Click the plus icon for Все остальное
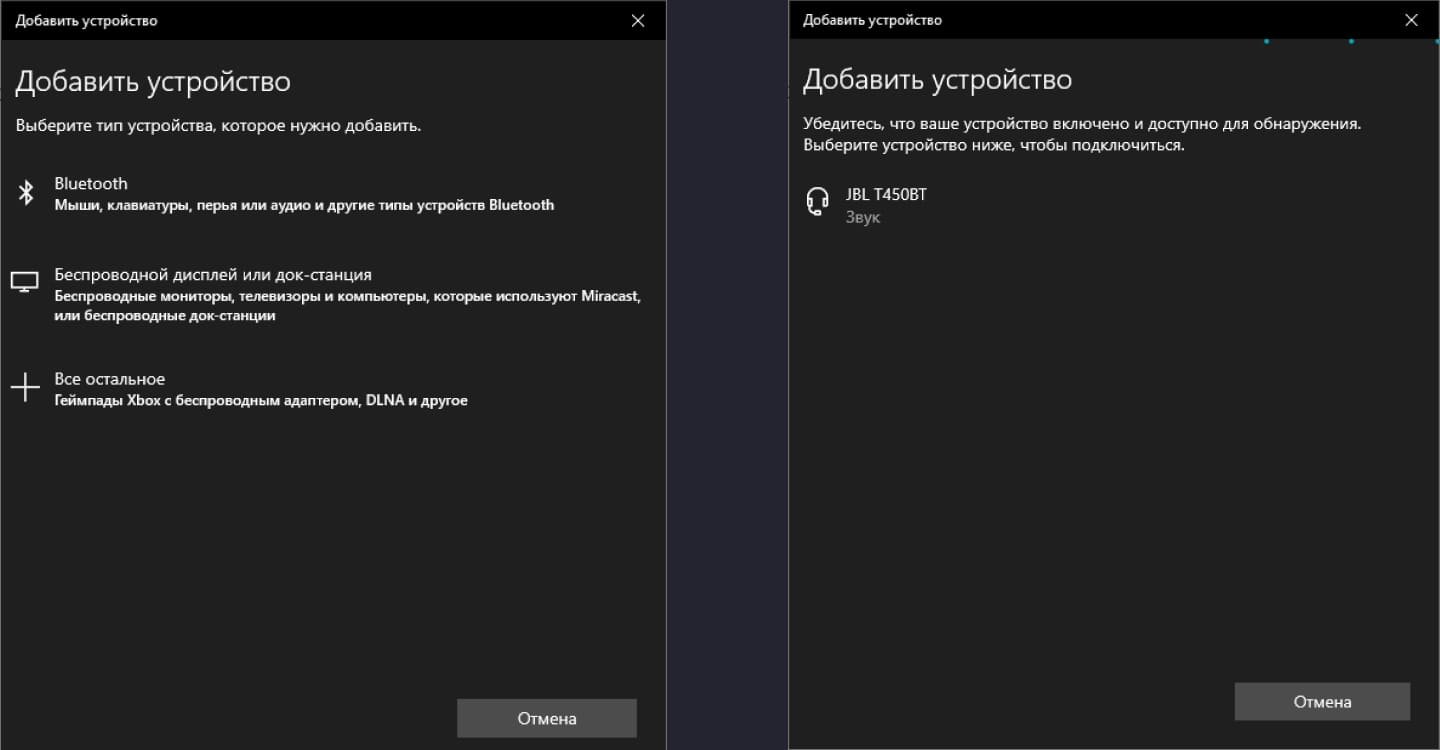 [x=25, y=387]
